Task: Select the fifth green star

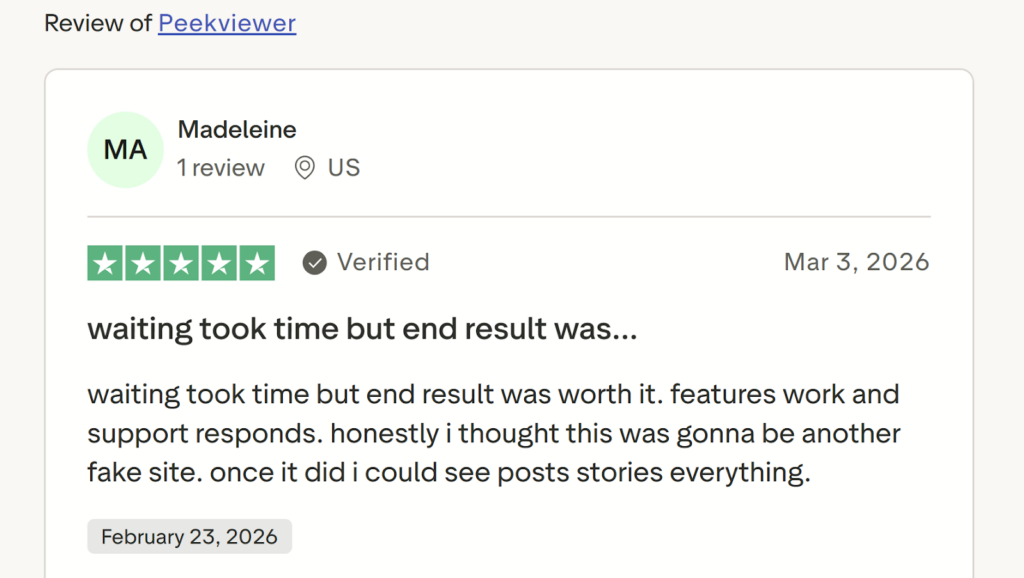Action: 256,262
